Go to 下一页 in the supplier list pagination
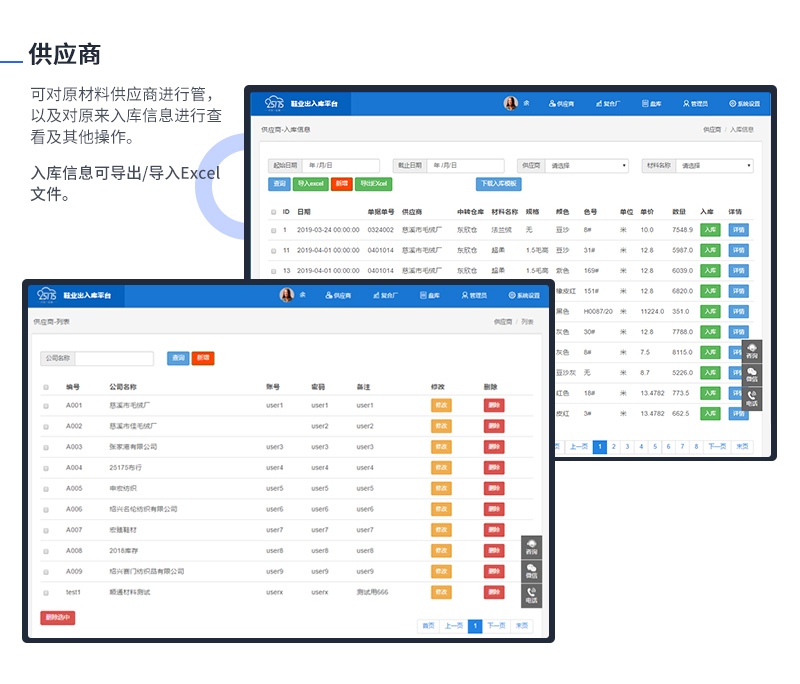 click(496, 626)
